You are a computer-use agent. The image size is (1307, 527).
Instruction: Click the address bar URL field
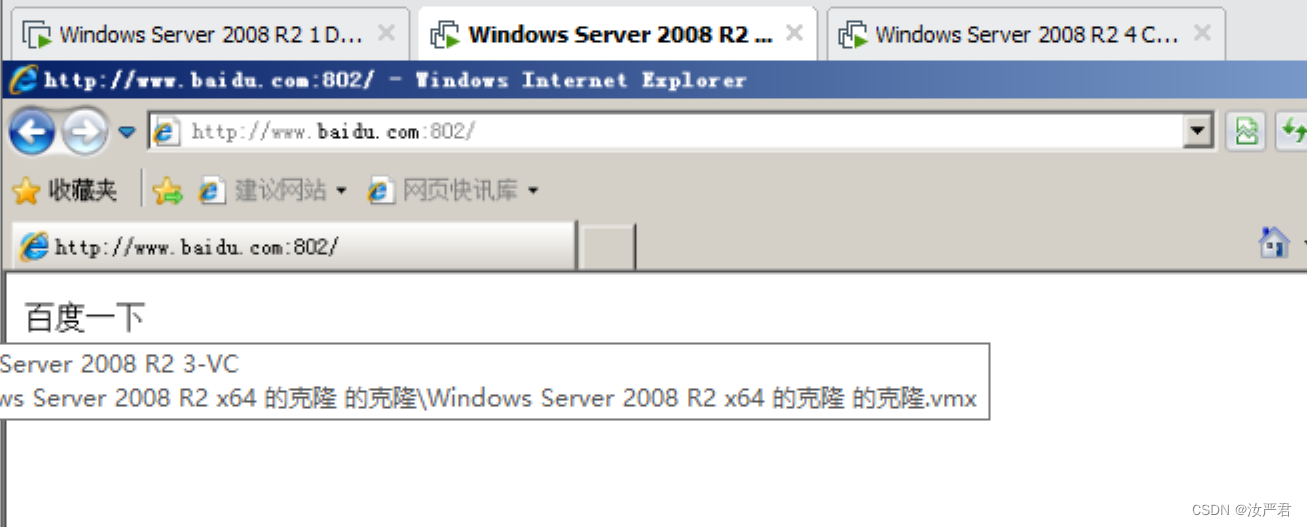pyautogui.click(x=666, y=131)
